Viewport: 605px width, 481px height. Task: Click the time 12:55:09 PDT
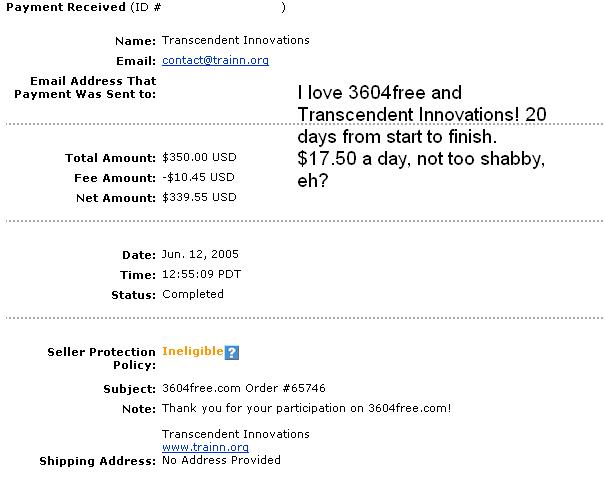tap(201, 274)
